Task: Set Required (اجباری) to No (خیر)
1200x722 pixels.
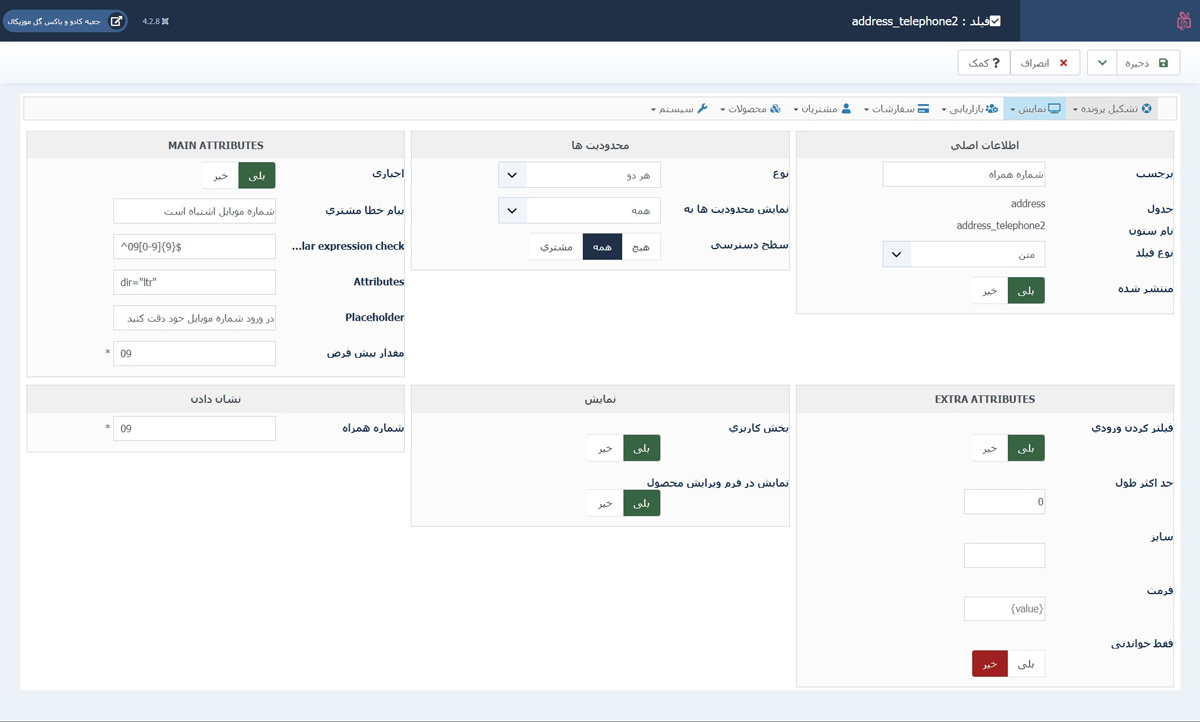Action: click(220, 175)
